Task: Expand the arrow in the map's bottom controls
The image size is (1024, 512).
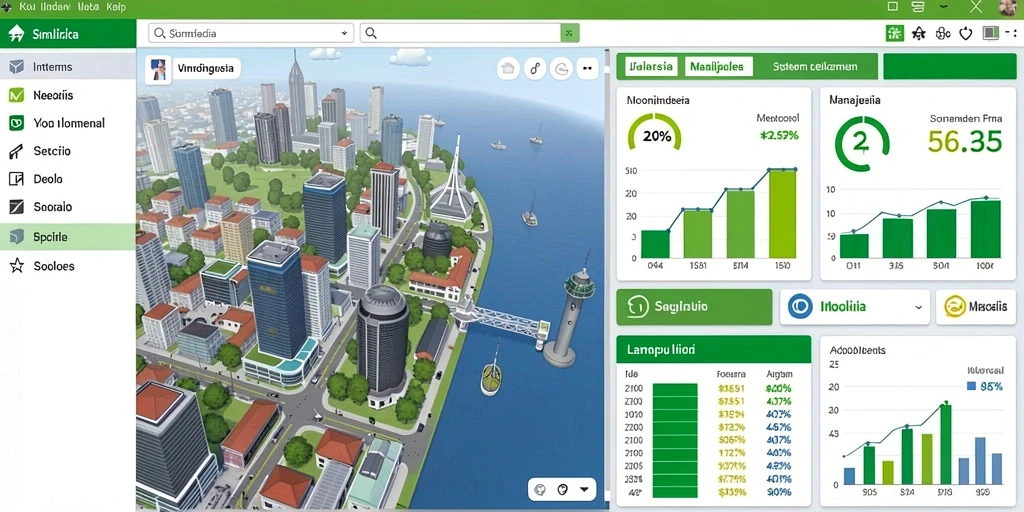Action: coord(584,488)
